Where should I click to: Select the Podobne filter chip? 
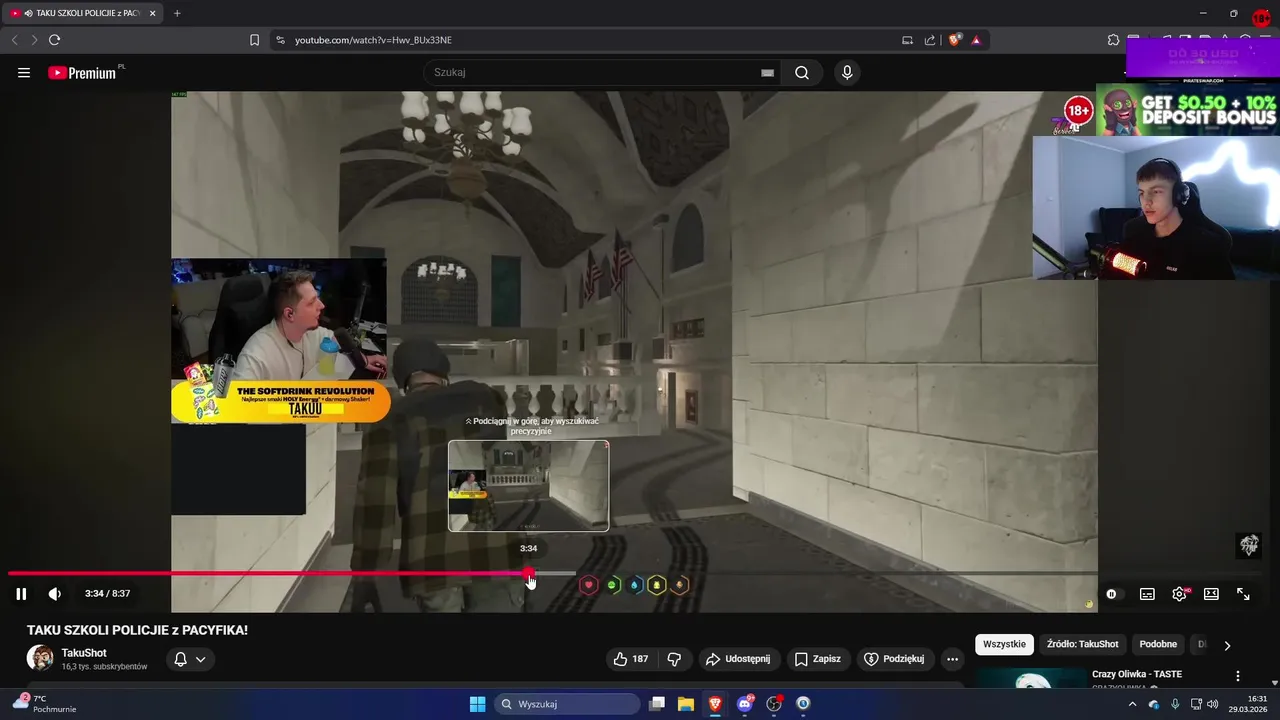(x=1158, y=644)
